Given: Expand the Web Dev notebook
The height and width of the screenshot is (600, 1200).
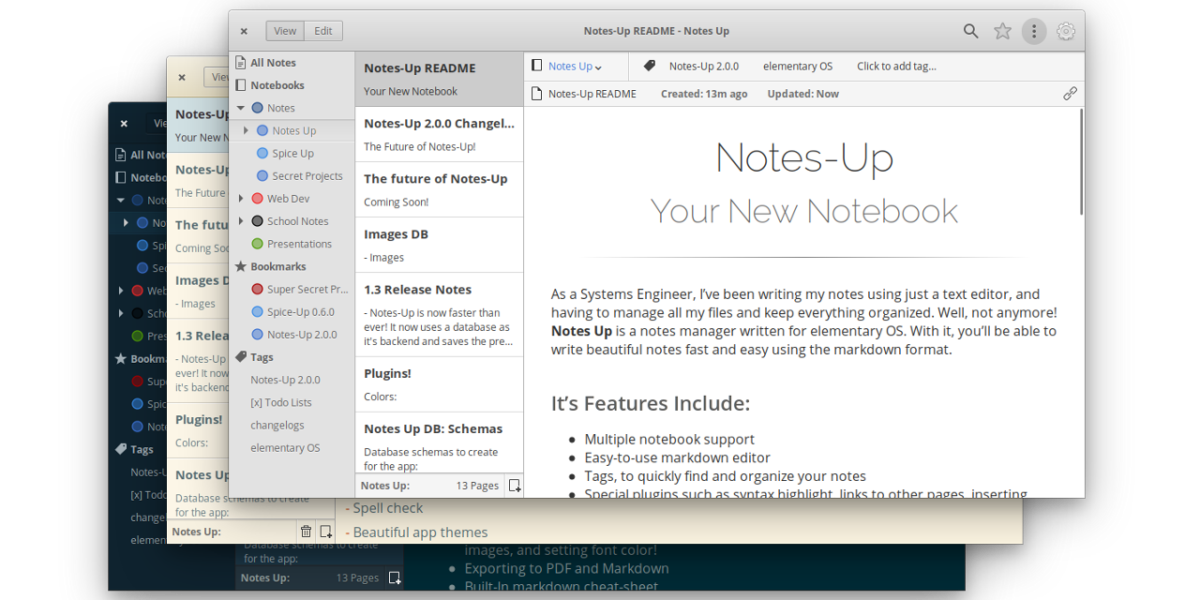Looking at the screenshot, I should (x=241, y=198).
